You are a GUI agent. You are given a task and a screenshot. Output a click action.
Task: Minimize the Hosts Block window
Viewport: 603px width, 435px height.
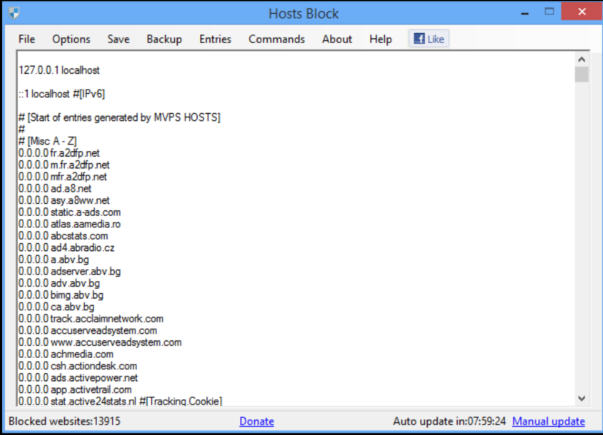525,13
